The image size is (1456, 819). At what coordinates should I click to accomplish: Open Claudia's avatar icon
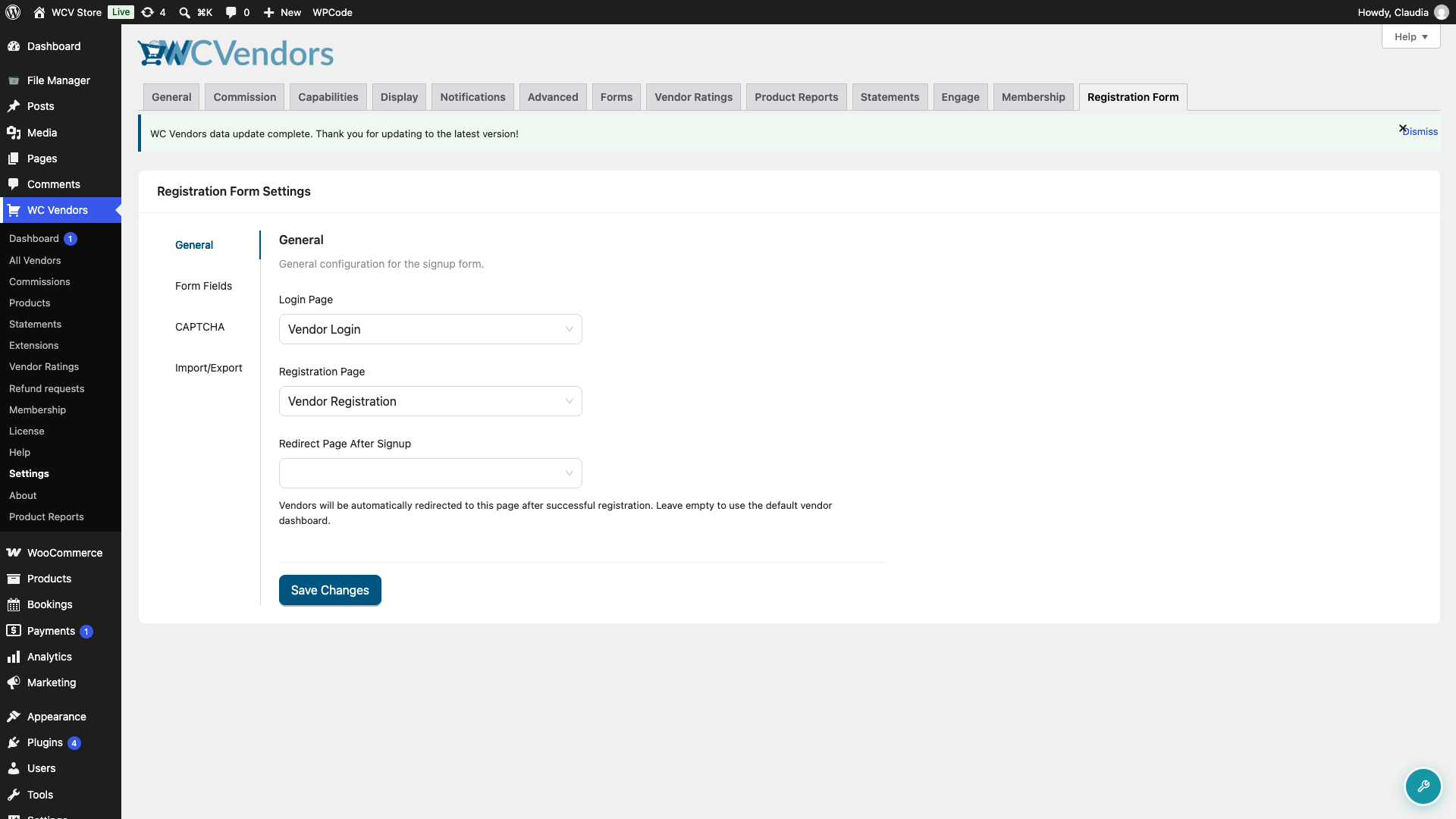[x=1442, y=12]
